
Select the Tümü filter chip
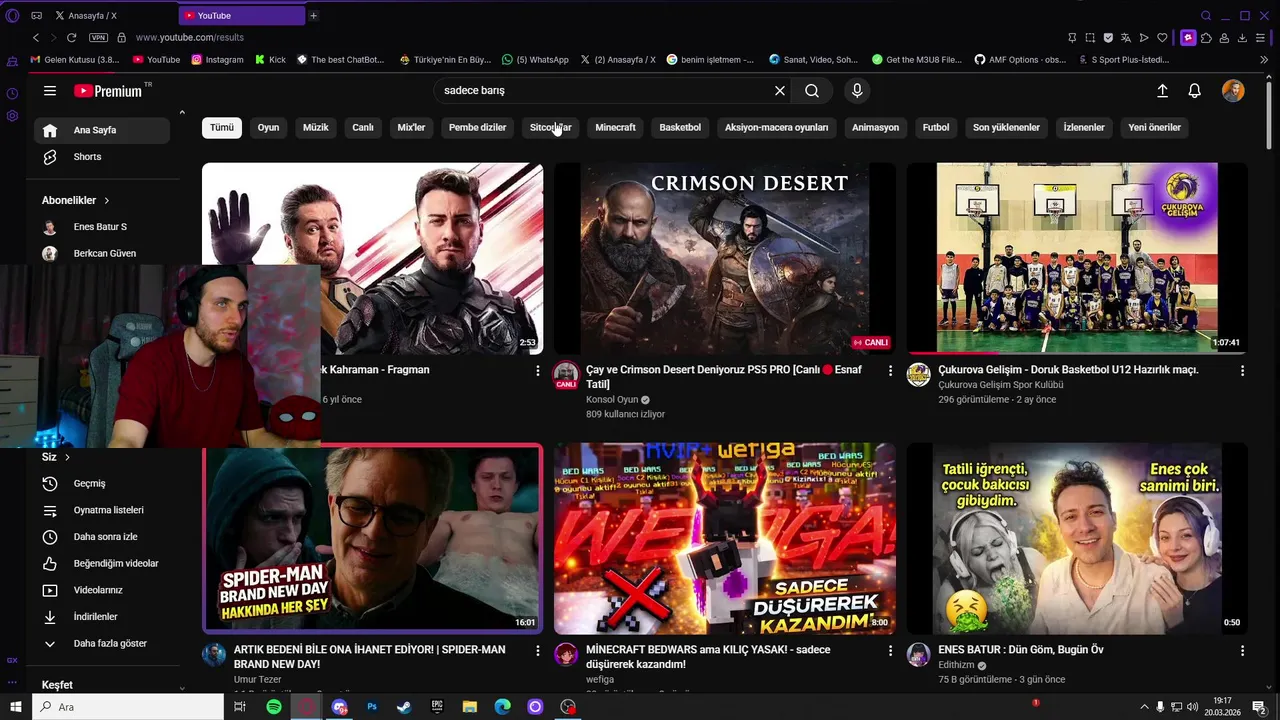coord(222,127)
